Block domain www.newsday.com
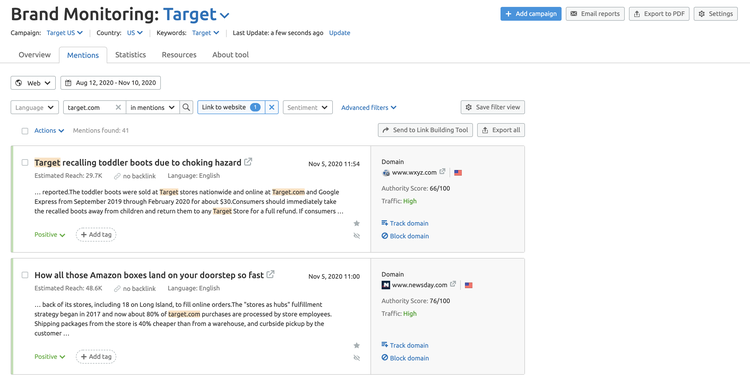The height and width of the screenshot is (379, 750). pyautogui.click(x=405, y=358)
